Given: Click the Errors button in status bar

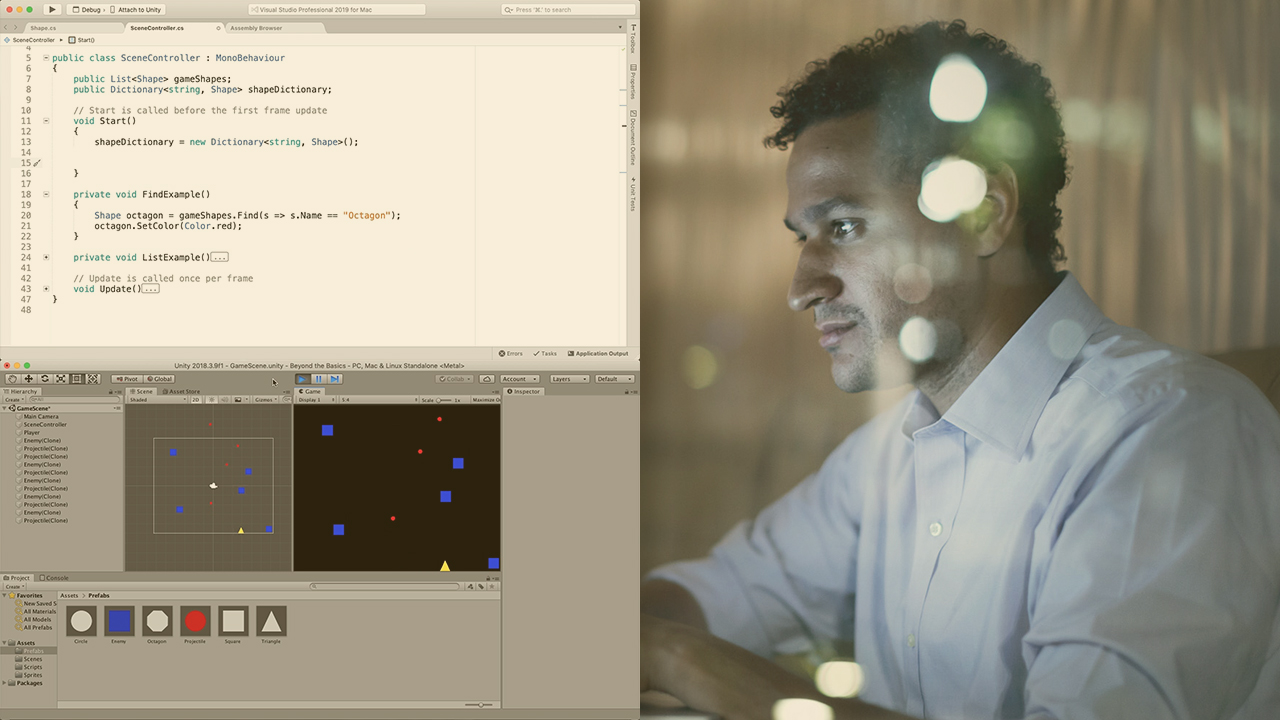Looking at the screenshot, I should (511, 353).
